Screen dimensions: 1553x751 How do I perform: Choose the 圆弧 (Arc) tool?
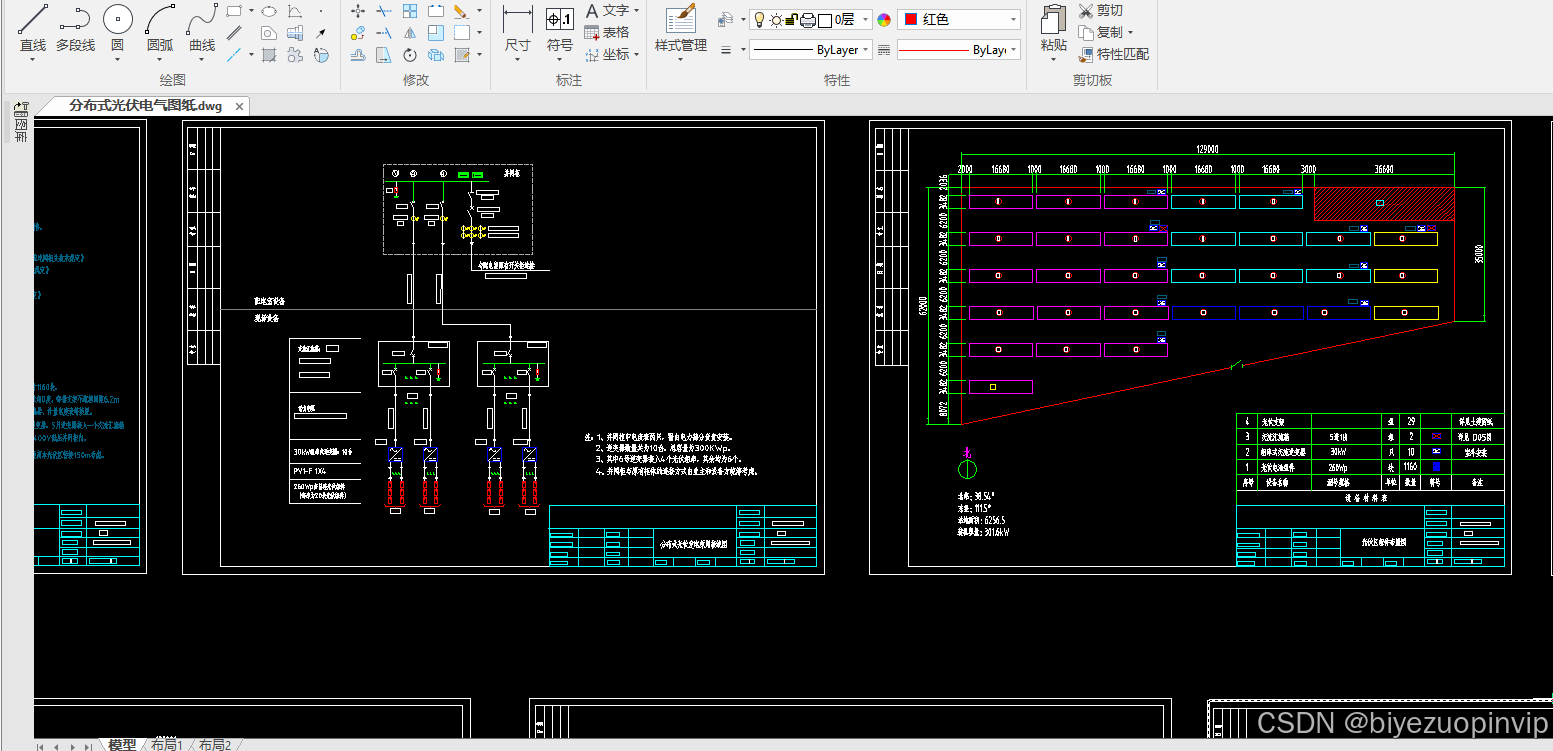coord(160,29)
